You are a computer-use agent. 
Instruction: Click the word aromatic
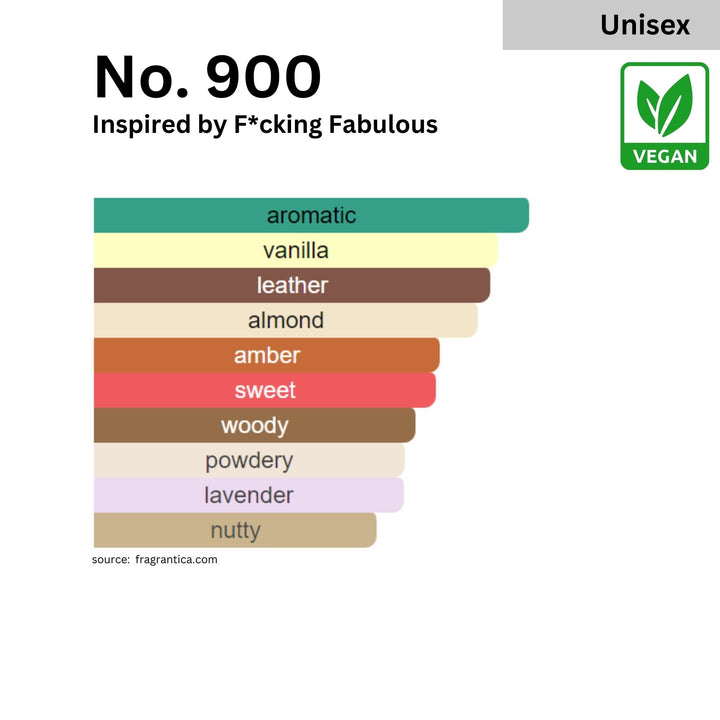point(311,215)
